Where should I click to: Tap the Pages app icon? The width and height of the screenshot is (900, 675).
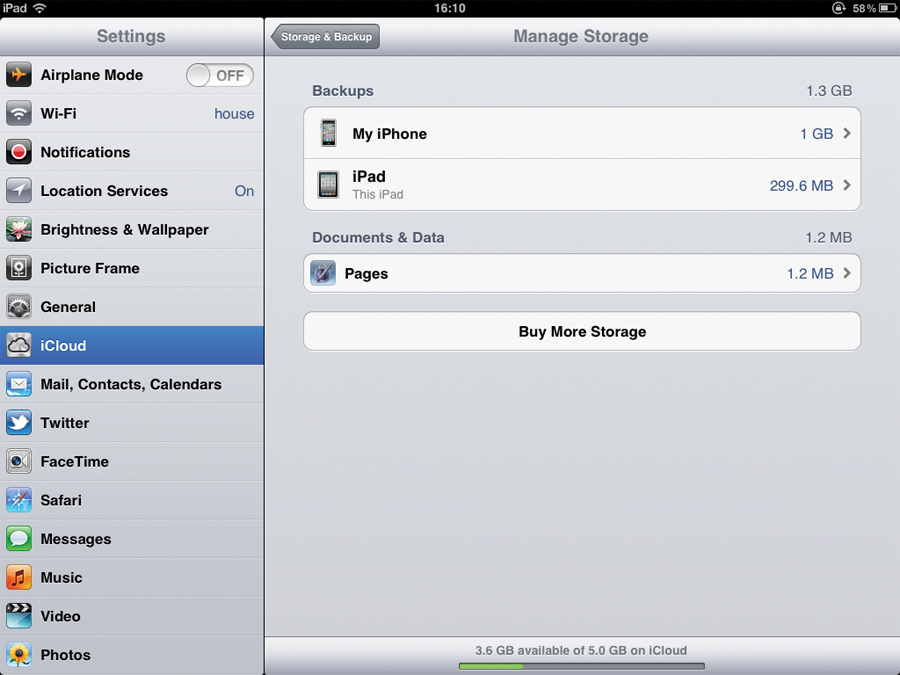pyautogui.click(x=323, y=273)
